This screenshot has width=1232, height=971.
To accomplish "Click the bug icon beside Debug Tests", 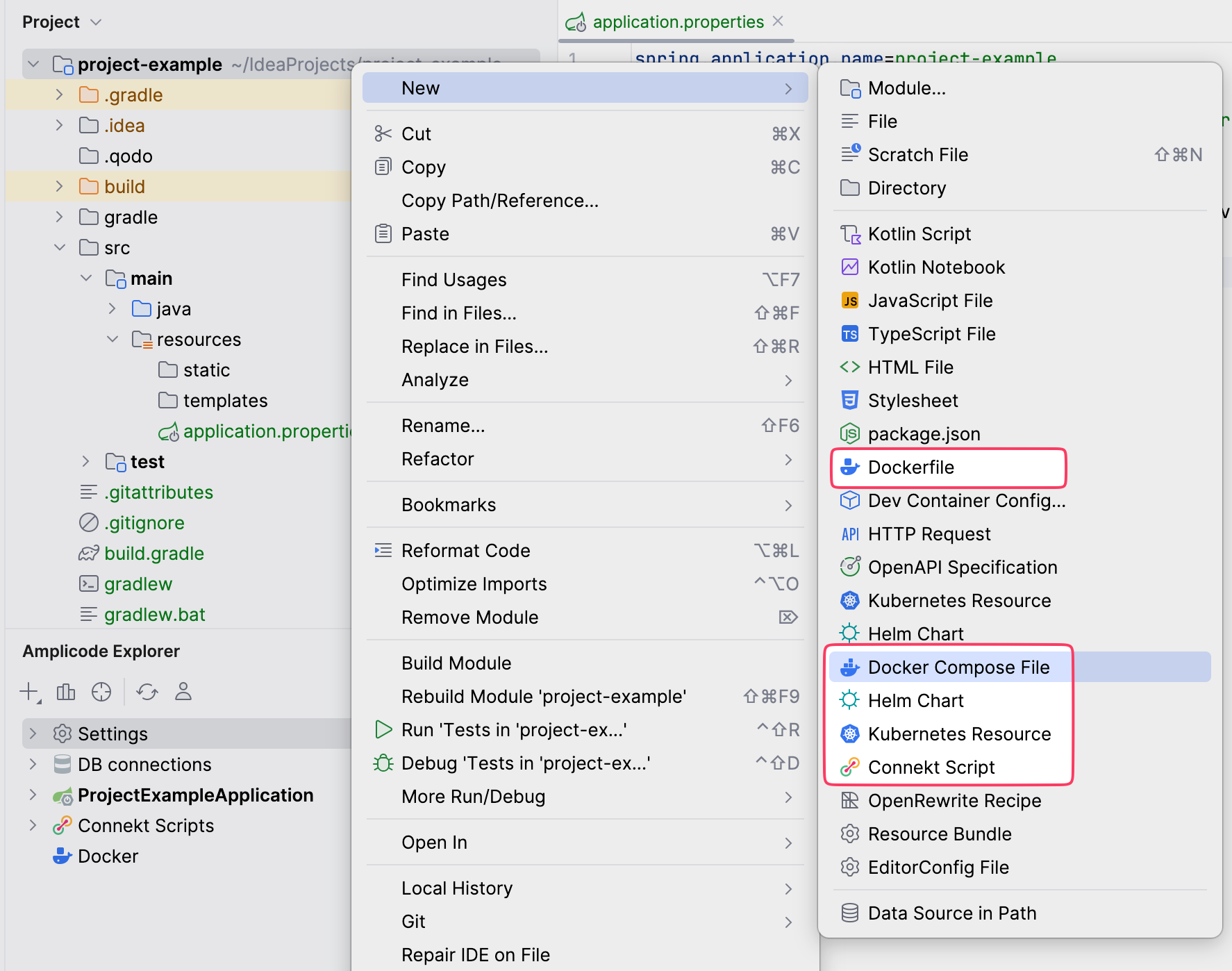I will click(383, 763).
